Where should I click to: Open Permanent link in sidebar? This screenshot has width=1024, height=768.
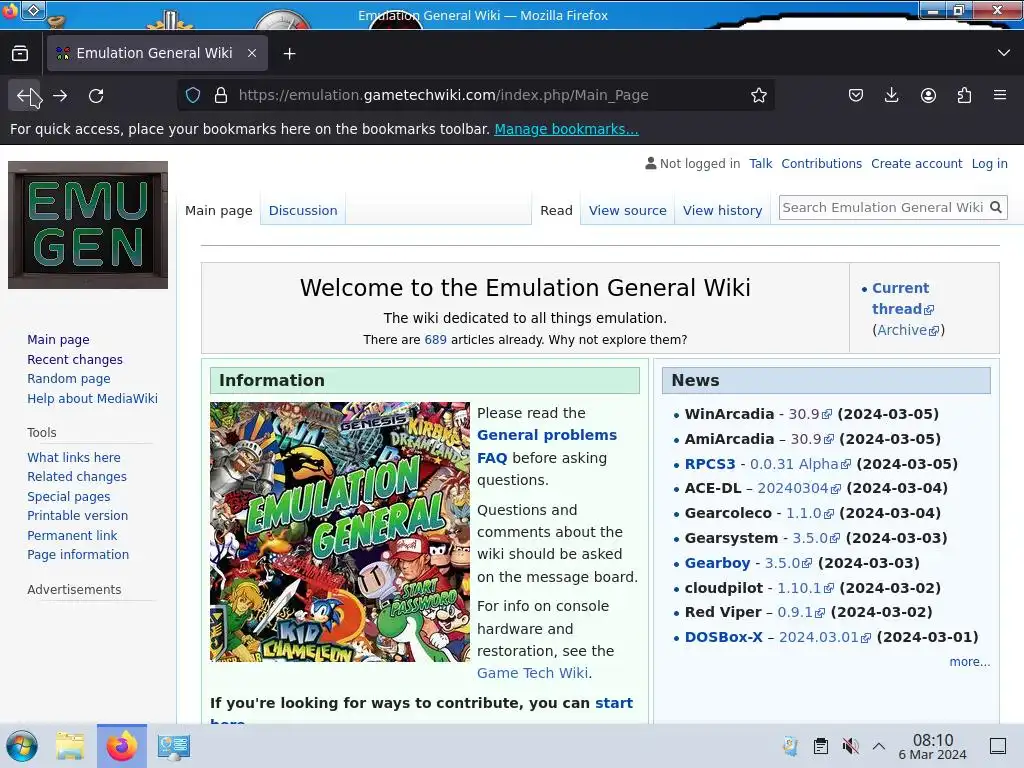pos(72,535)
